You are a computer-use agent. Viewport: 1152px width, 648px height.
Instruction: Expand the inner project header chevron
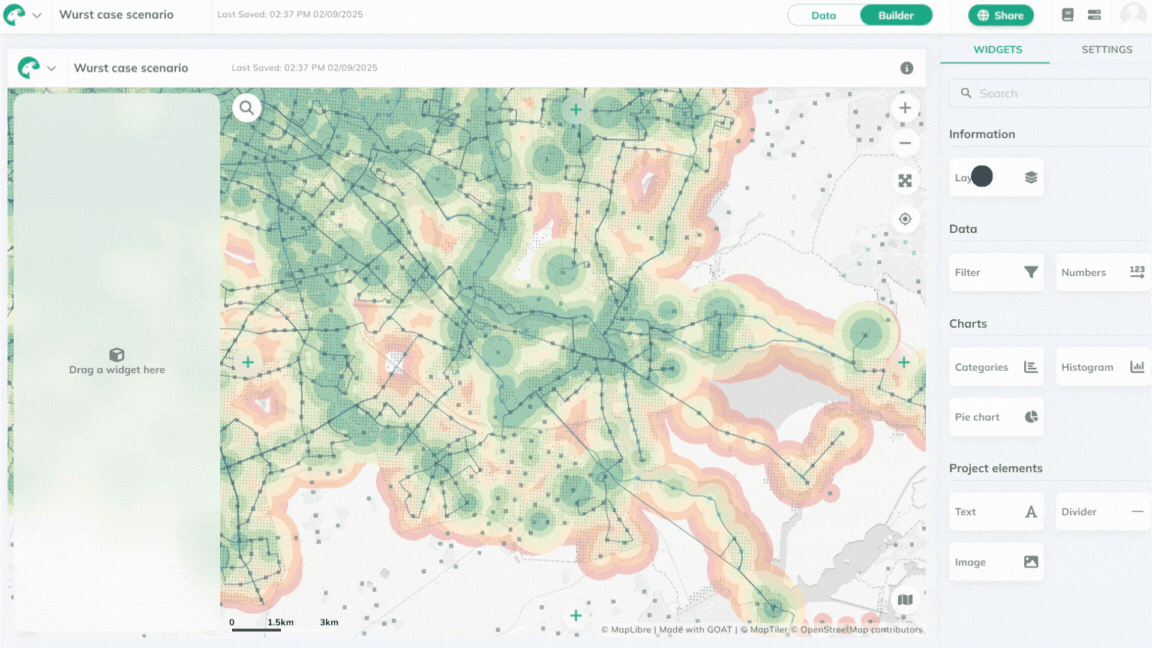51,68
